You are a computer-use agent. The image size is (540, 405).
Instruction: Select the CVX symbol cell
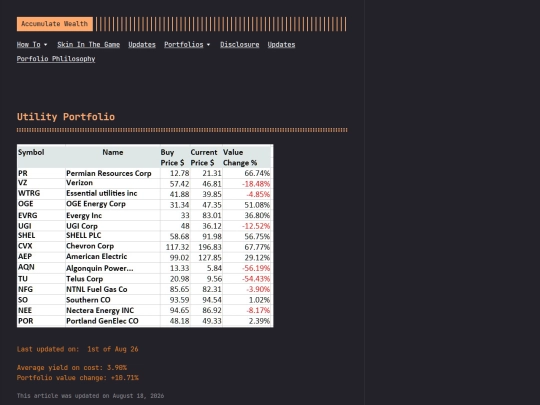click(25, 246)
